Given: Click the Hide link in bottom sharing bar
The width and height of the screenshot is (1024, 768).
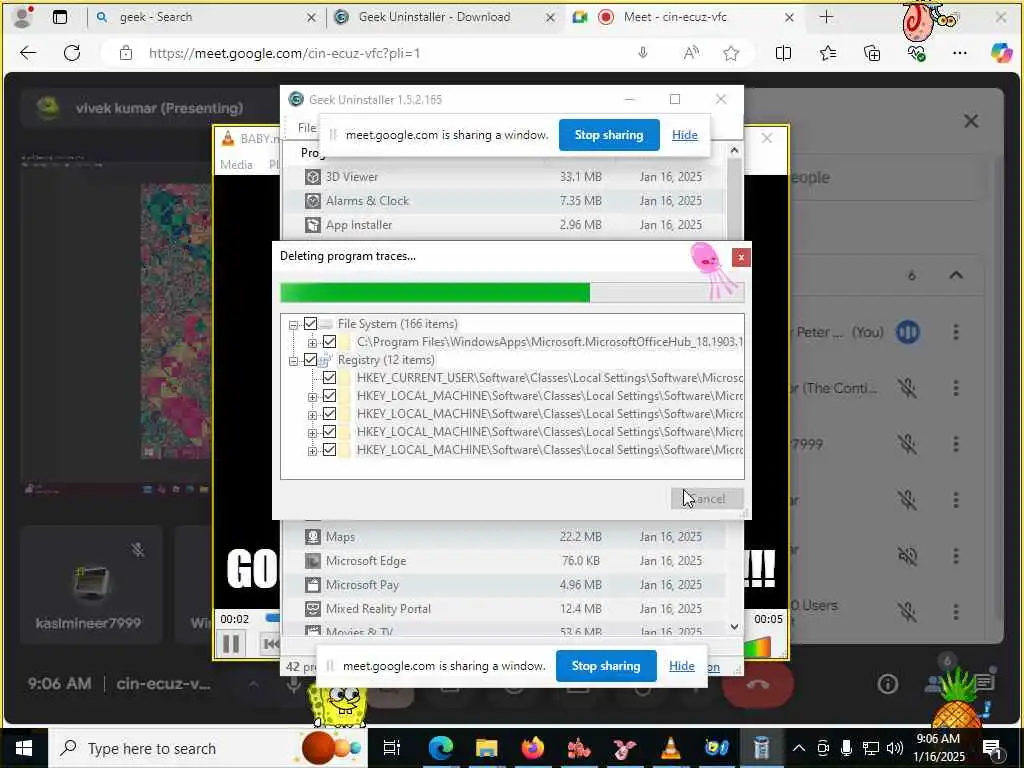Looking at the screenshot, I should click(x=682, y=665).
